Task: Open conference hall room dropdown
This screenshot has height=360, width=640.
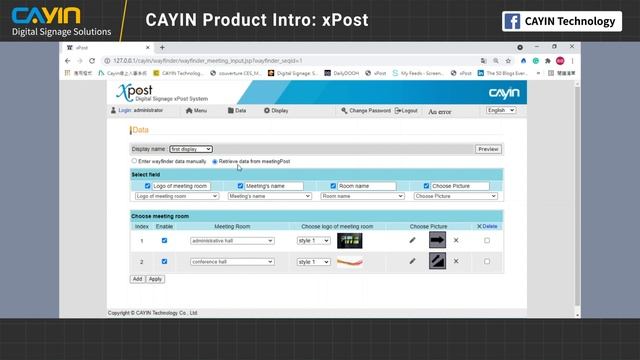Action: pos(232,262)
